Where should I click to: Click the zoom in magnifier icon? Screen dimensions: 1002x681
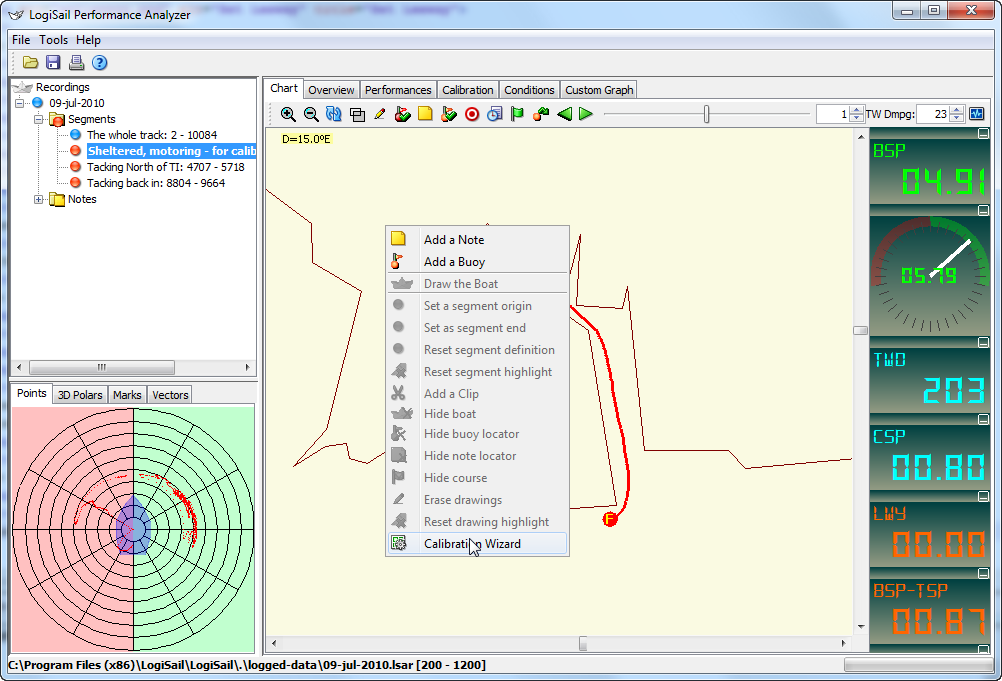(x=288, y=114)
